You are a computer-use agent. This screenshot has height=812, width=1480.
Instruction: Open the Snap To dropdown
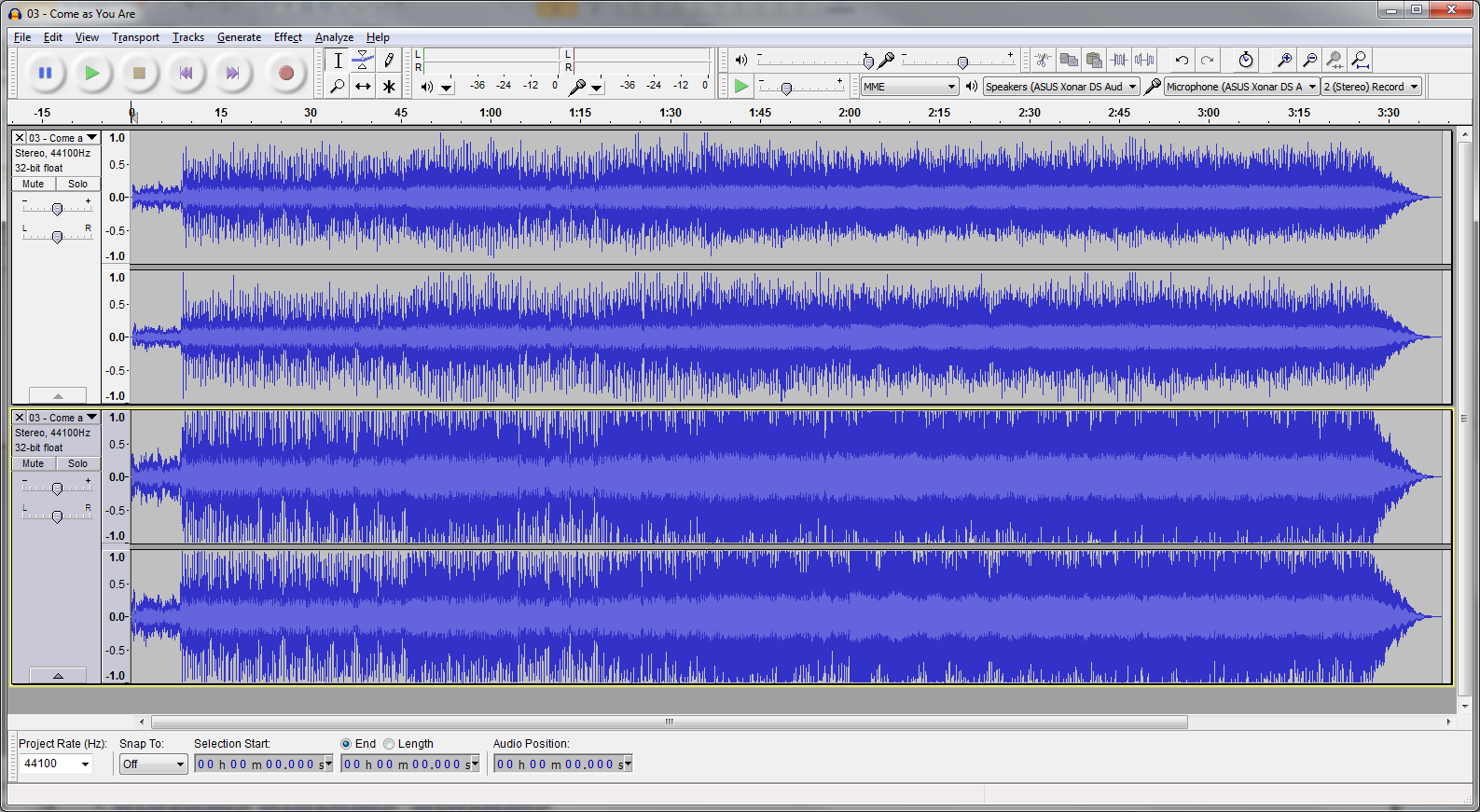click(154, 764)
